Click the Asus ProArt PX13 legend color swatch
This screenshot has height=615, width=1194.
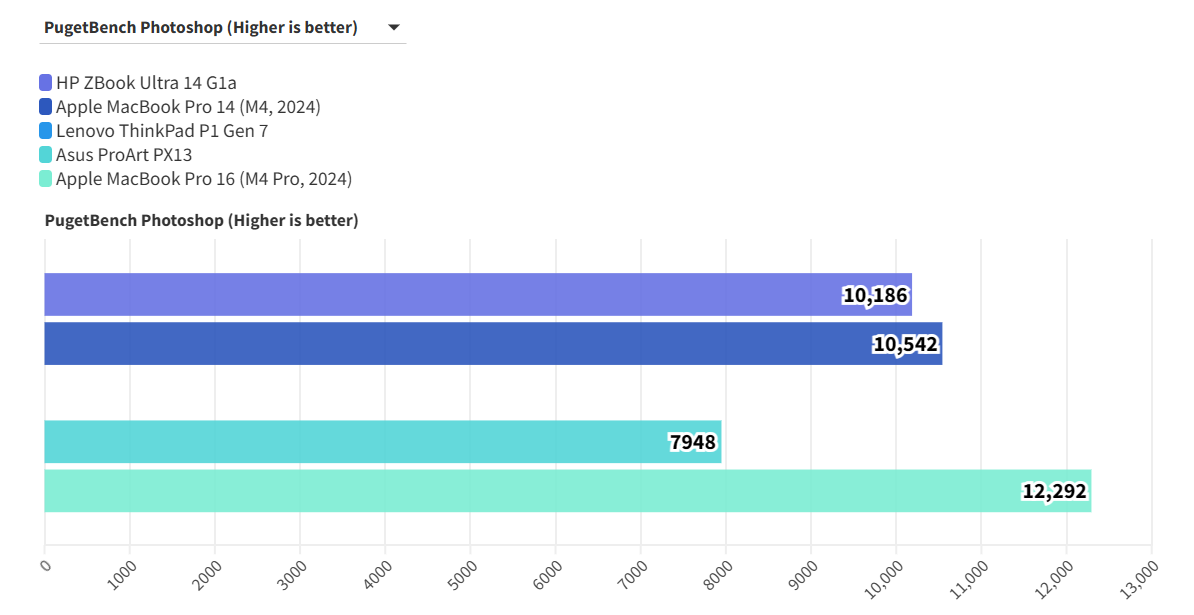[x=46, y=155]
